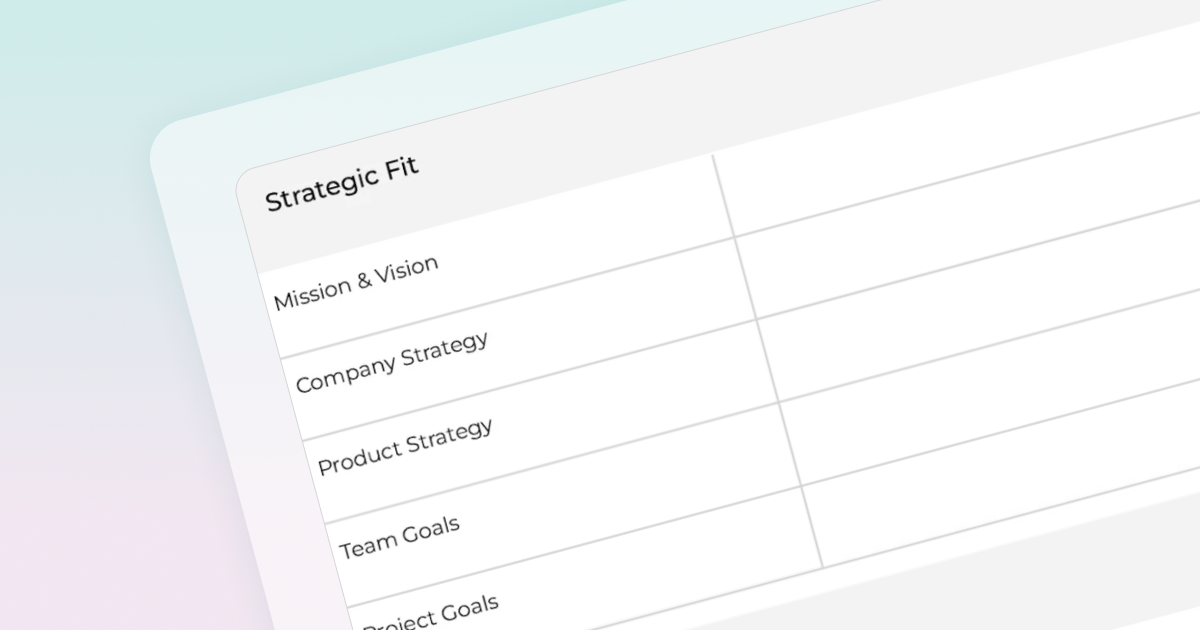Viewport: 1200px width, 630px height.
Task: Select the Mission & Vision row label
Action: pos(356,282)
